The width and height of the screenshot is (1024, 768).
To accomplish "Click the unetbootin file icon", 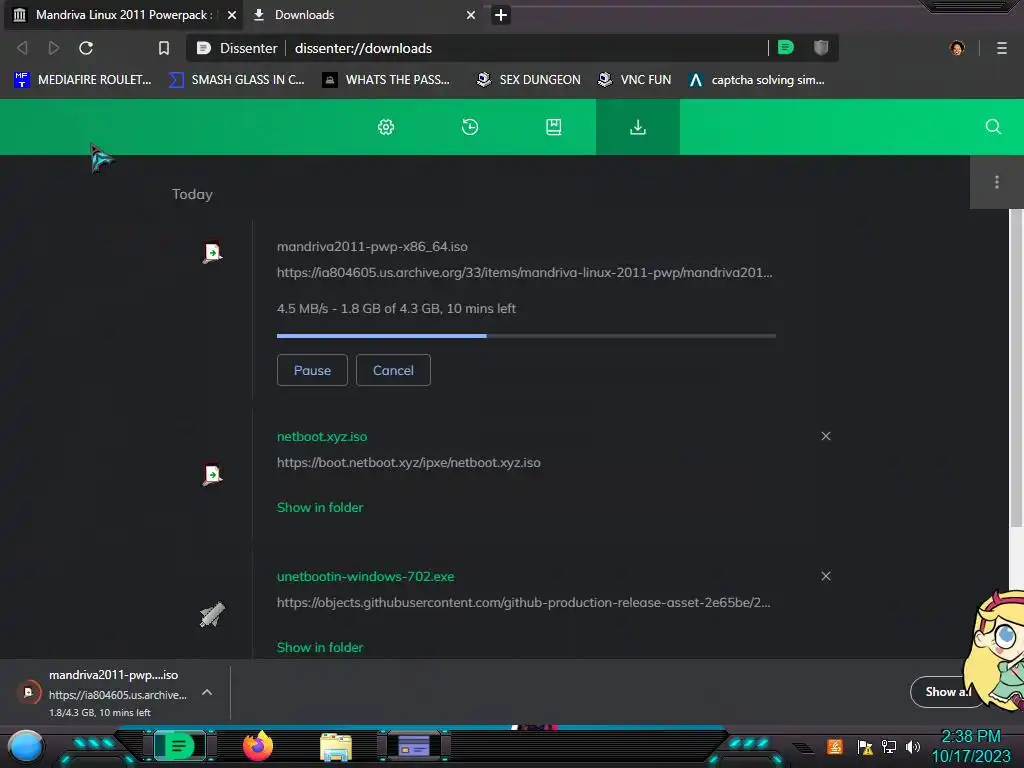I will point(212,615).
